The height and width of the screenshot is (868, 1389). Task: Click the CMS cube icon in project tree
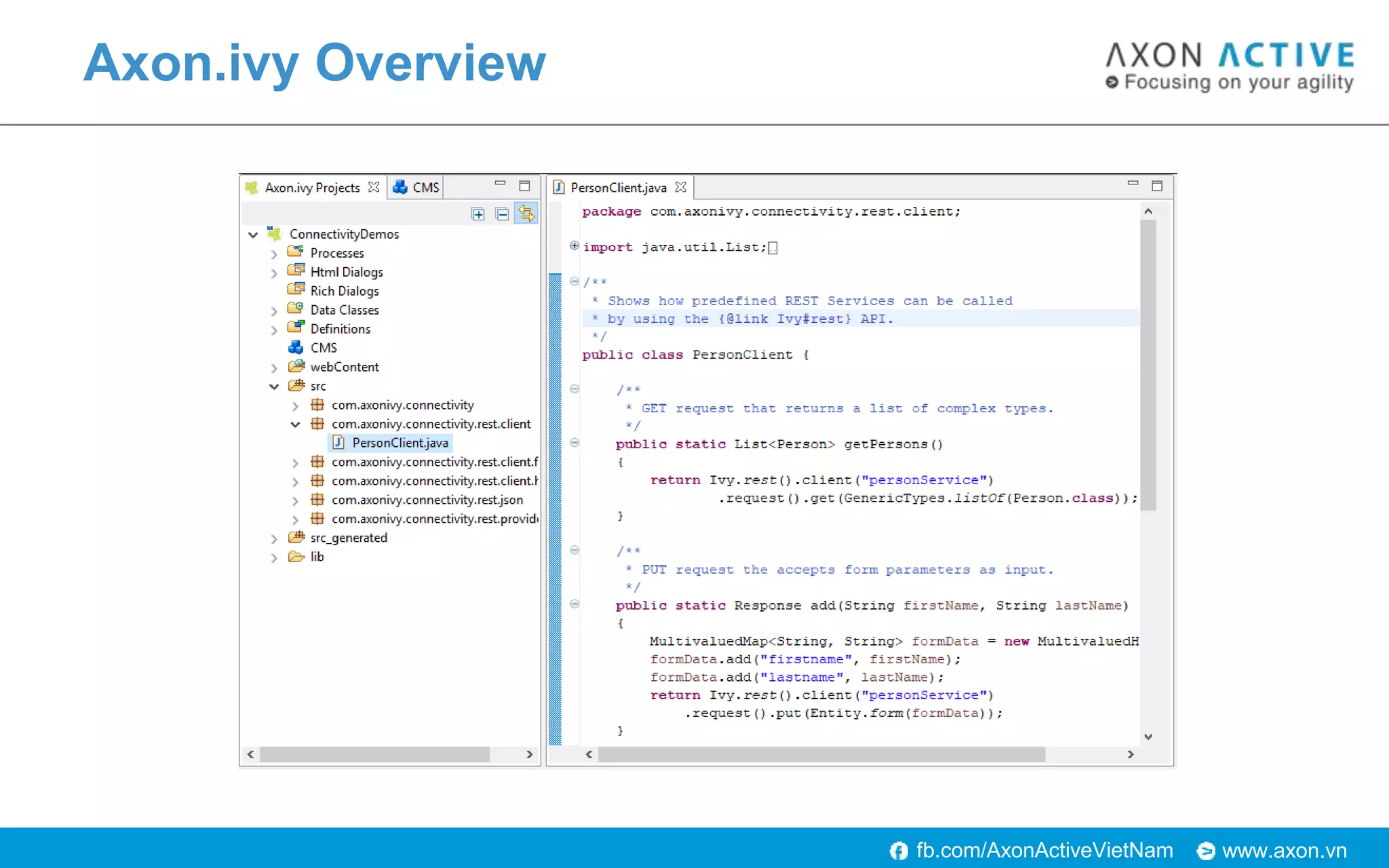(296, 348)
